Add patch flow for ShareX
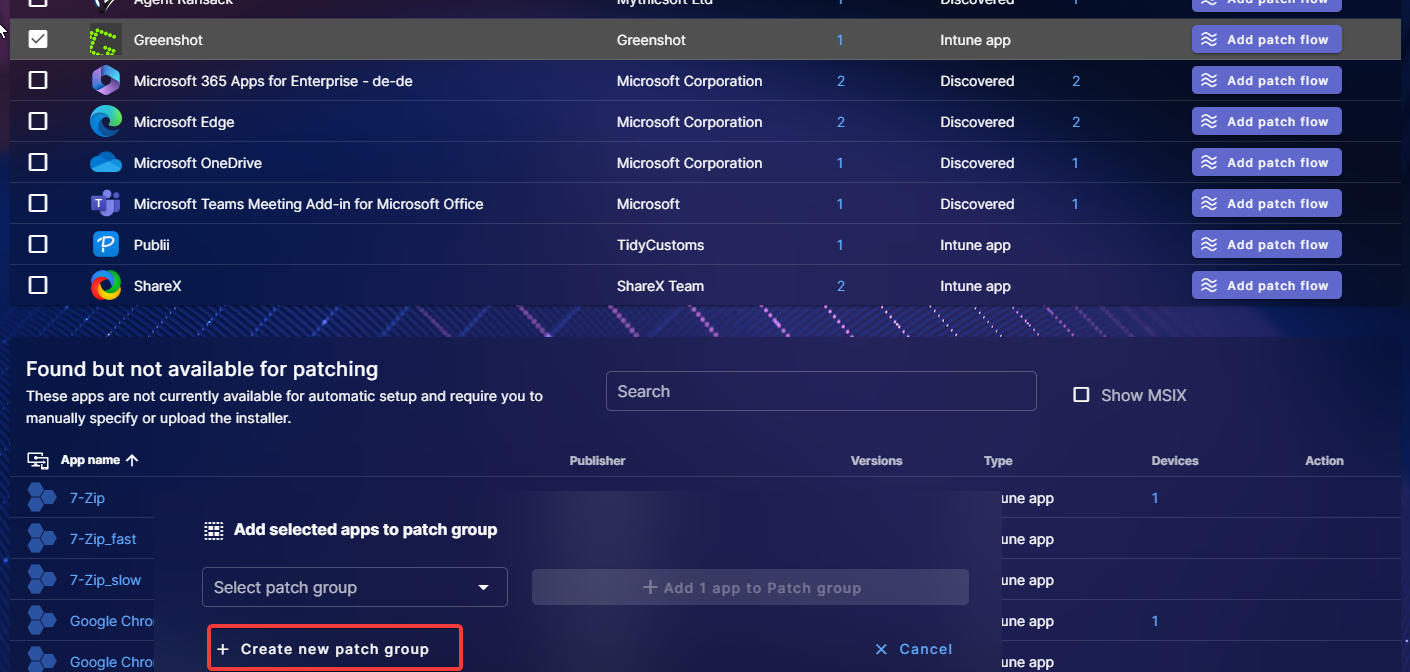The height and width of the screenshot is (672, 1410). click(1267, 286)
